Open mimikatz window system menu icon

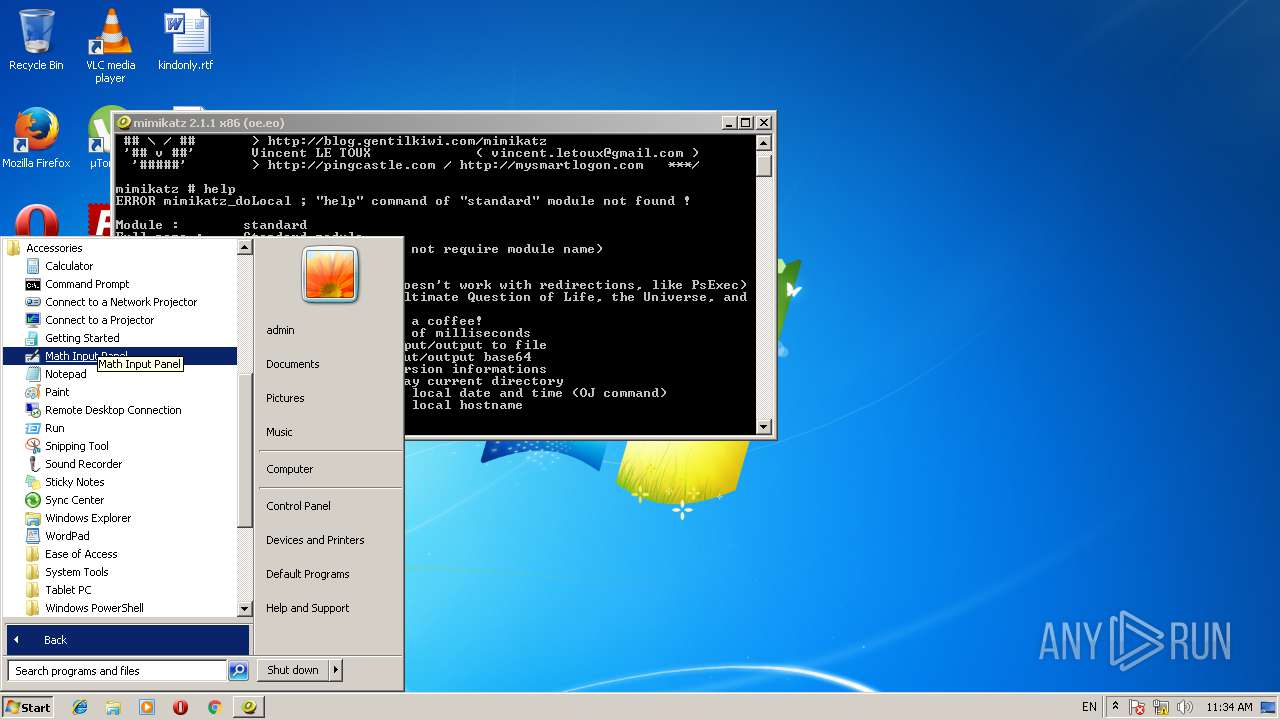pyautogui.click(x=124, y=122)
